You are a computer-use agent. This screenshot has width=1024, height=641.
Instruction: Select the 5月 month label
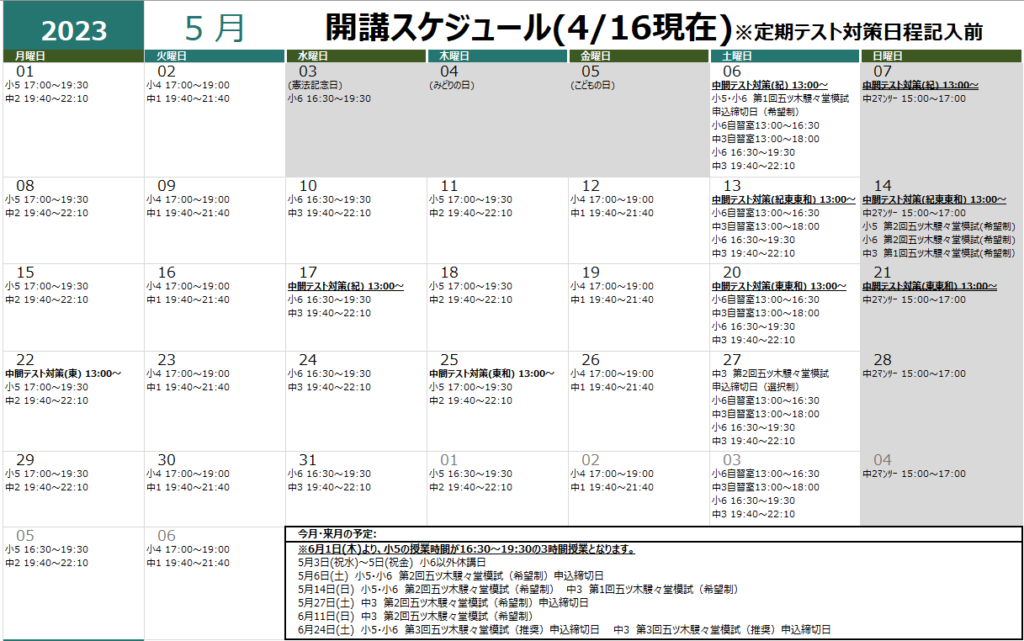point(215,28)
